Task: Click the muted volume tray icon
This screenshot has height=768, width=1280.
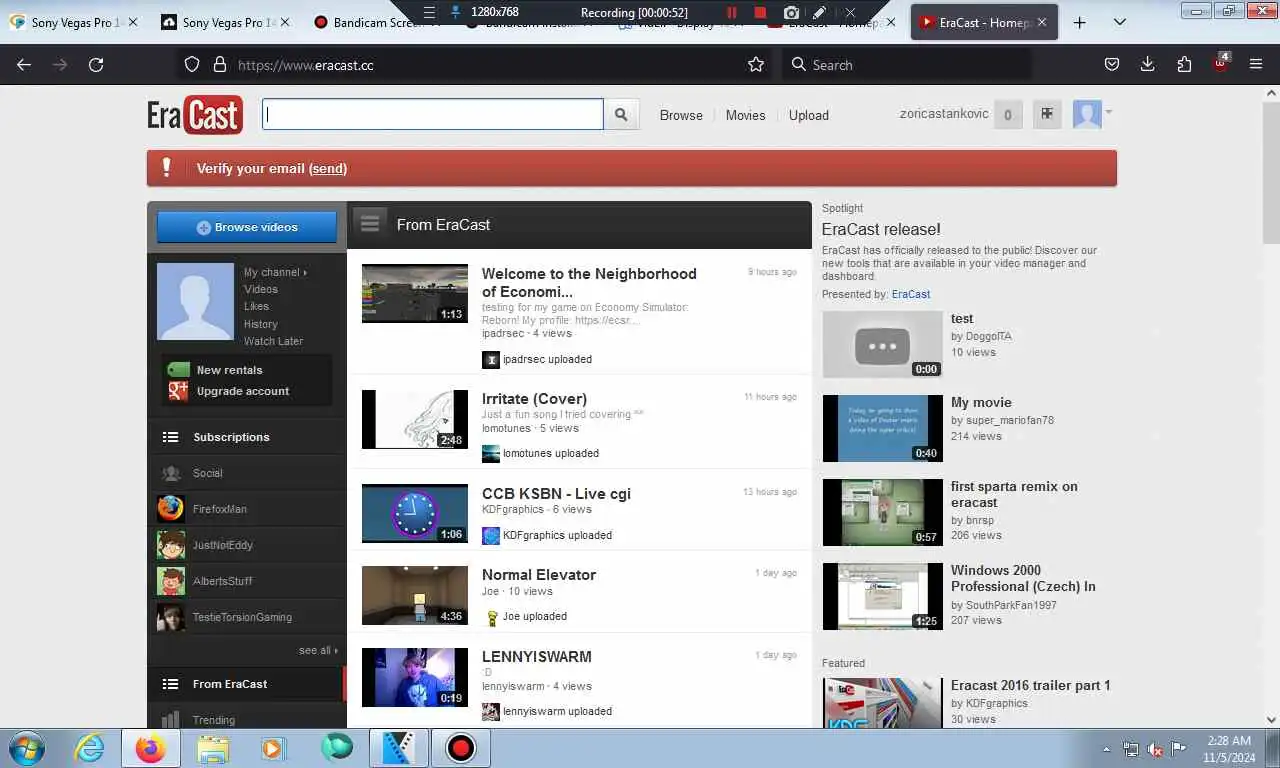Action: click(1155, 748)
